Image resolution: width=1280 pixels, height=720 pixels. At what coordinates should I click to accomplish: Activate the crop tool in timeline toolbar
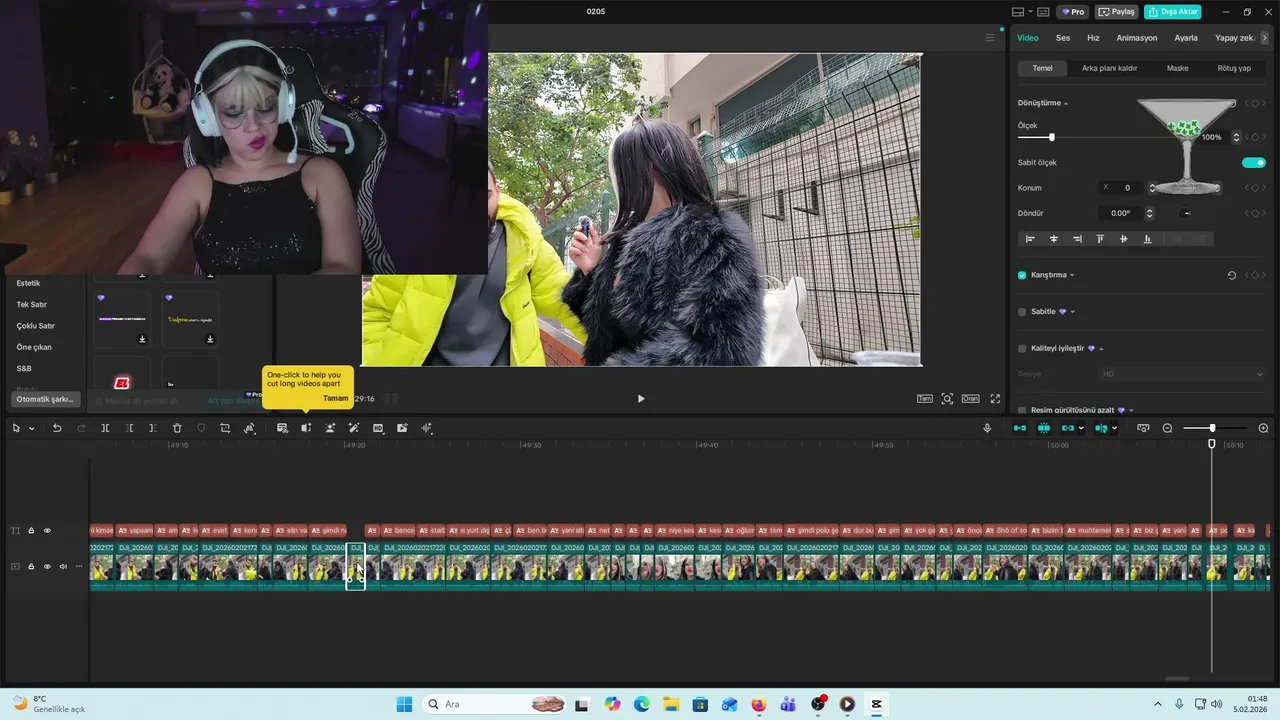(225, 428)
